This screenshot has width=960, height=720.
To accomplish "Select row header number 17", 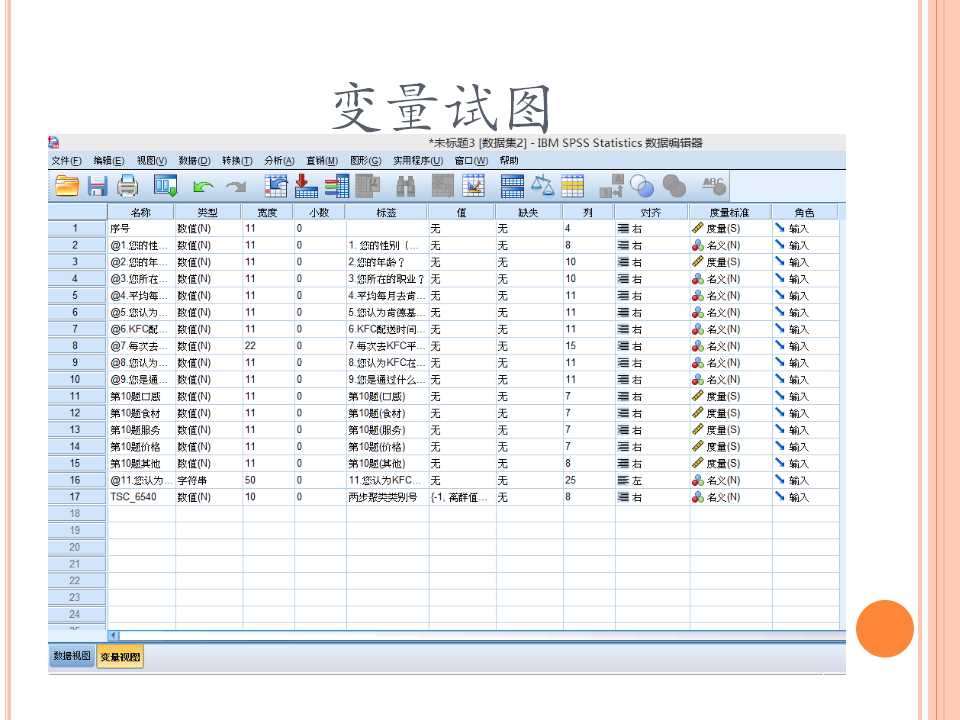I will 75,497.
